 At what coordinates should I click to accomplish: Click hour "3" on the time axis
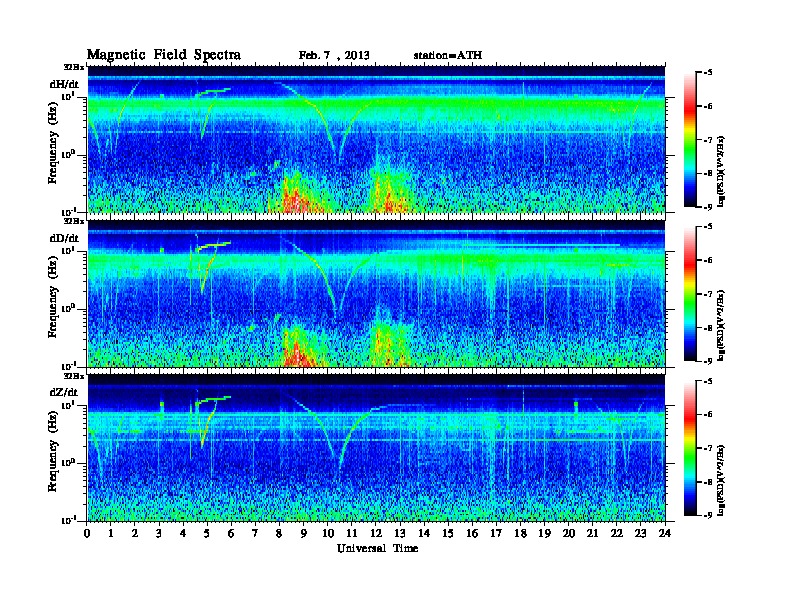point(159,533)
